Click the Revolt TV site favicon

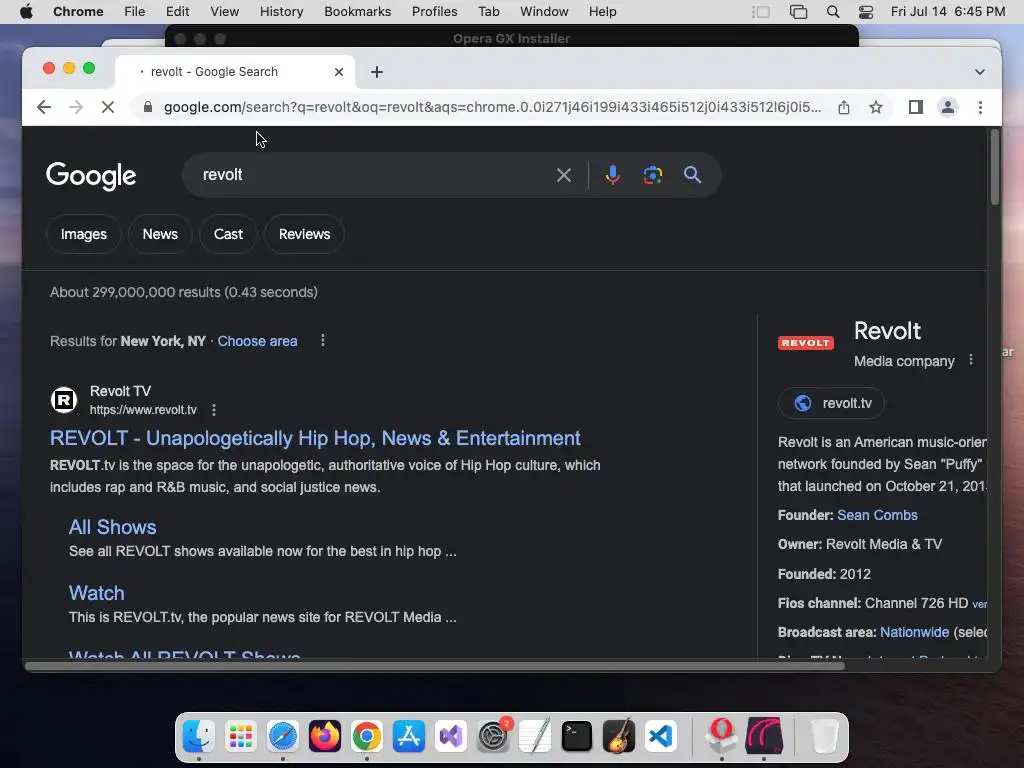coord(64,400)
